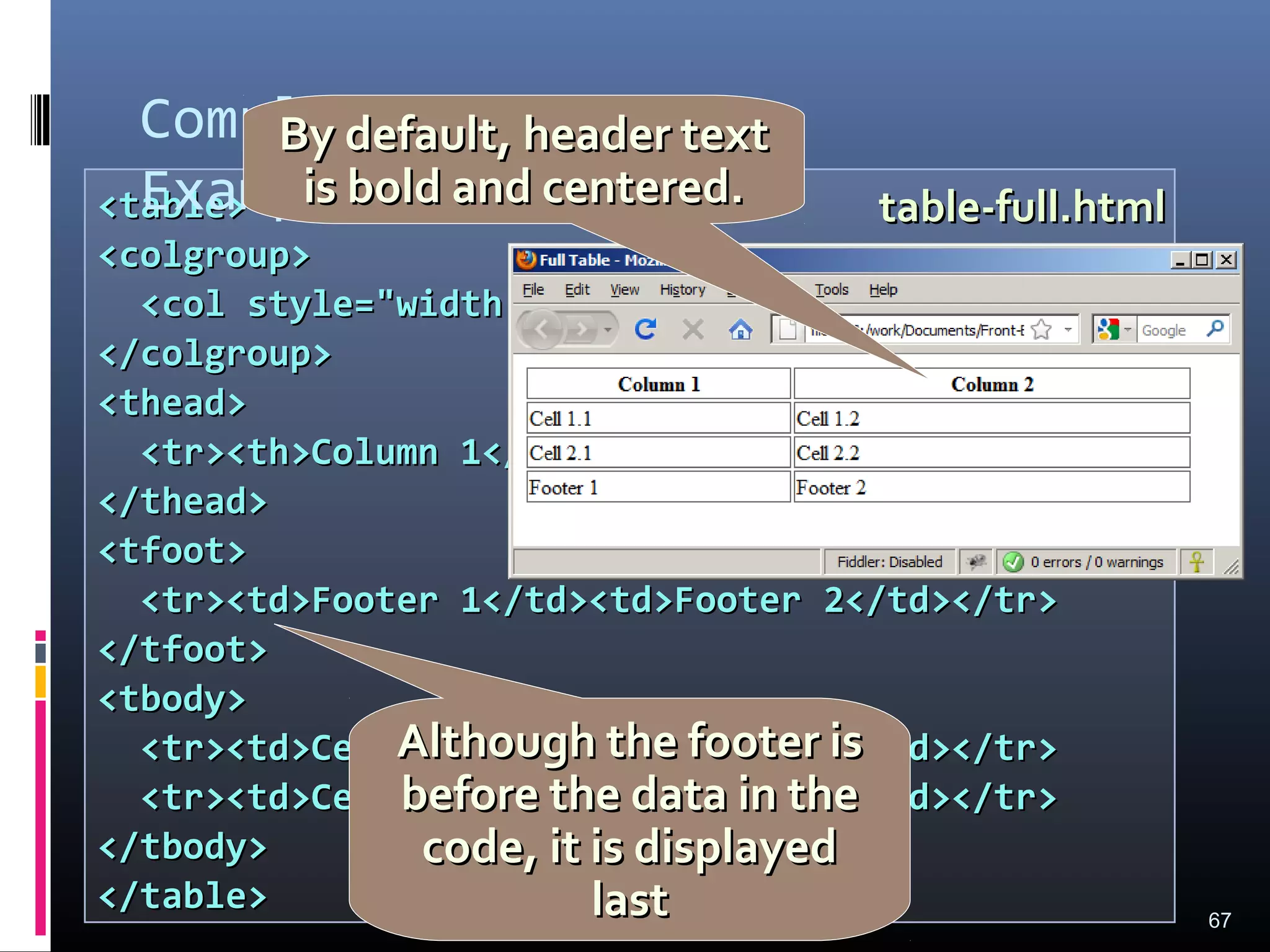This screenshot has width=1270, height=952.
Task: Bookmark the page with the star icon
Action: click(1042, 329)
